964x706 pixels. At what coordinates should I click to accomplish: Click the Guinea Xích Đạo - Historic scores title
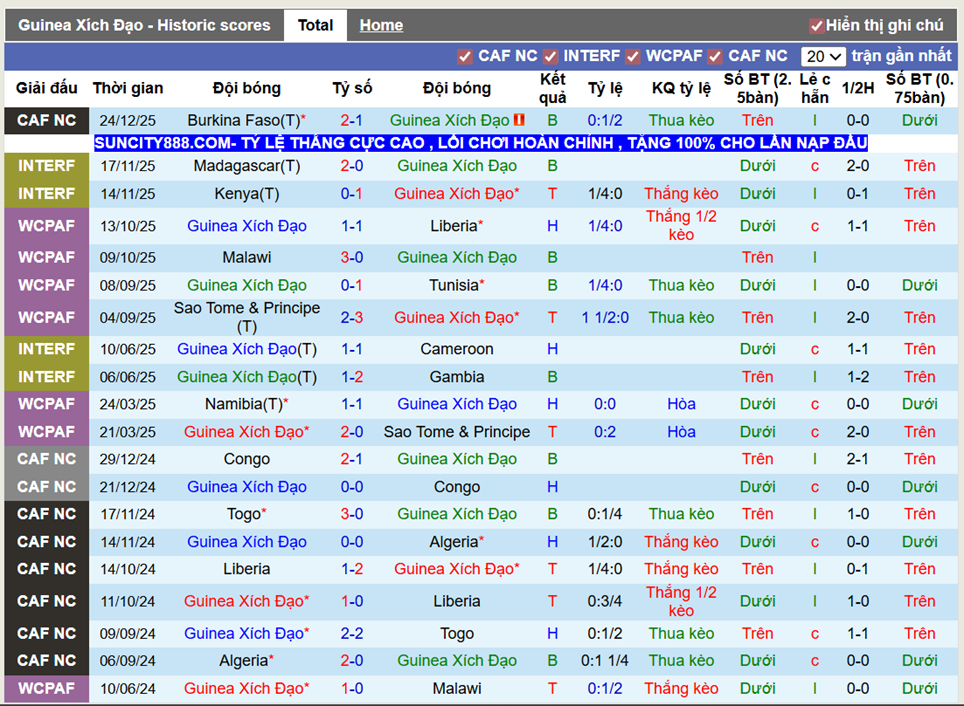tap(144, 25)
